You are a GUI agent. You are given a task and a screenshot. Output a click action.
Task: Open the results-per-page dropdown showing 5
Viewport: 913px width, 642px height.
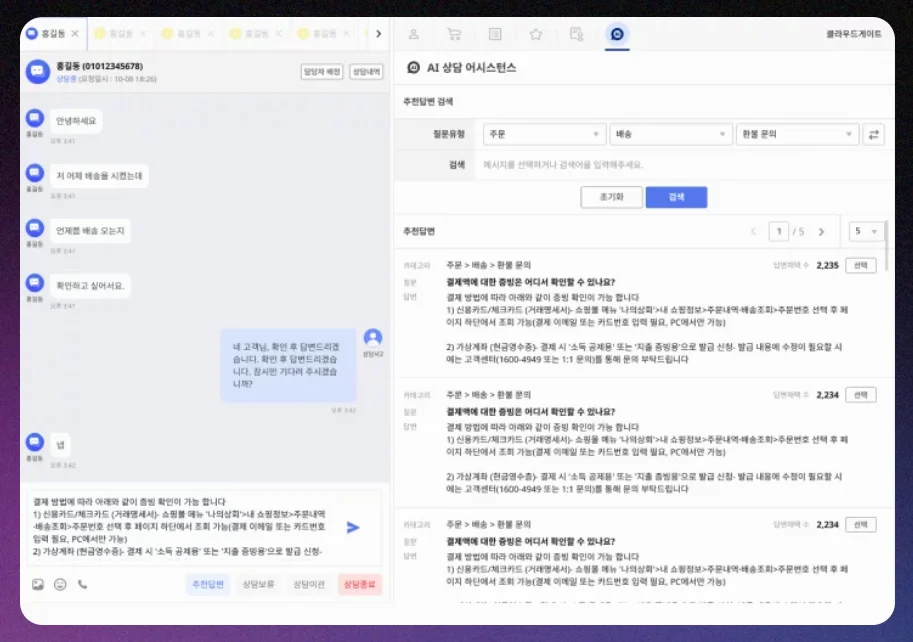866,231
